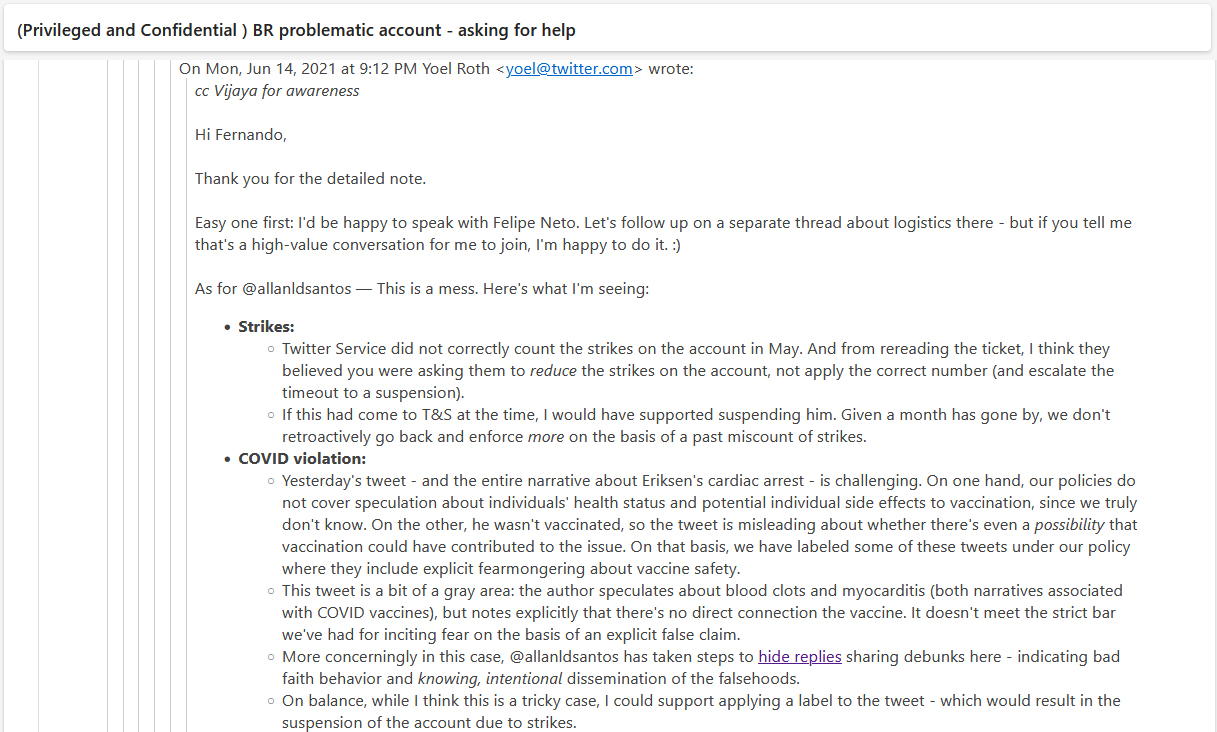Click the sentence starting "As for @allanldsantos"

tap(422, 289)
